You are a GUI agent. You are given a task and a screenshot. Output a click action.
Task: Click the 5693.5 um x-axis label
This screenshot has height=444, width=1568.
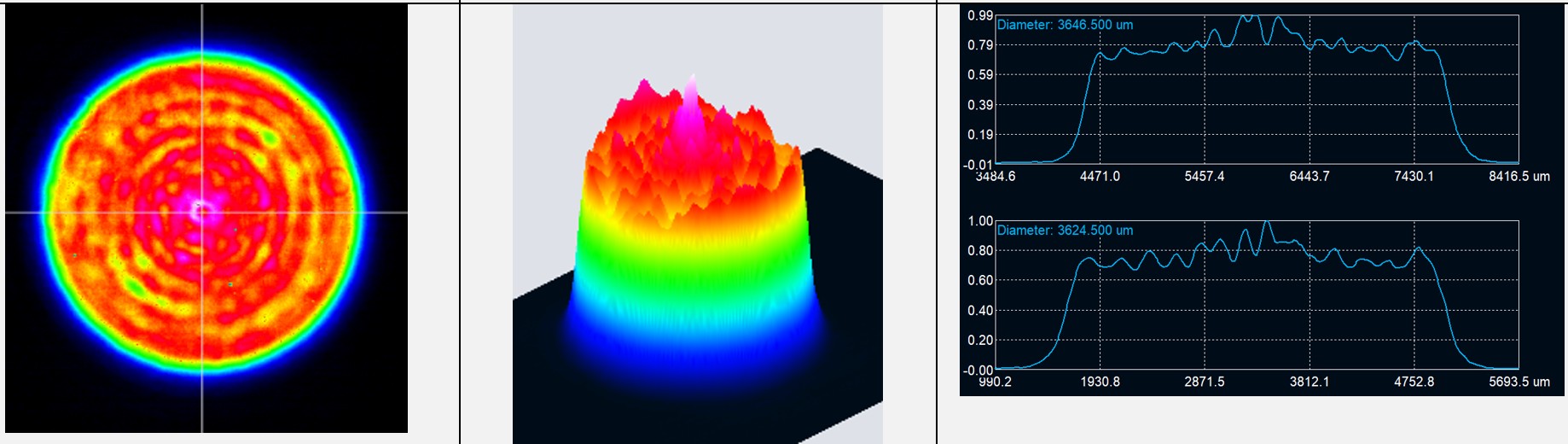1519,382
